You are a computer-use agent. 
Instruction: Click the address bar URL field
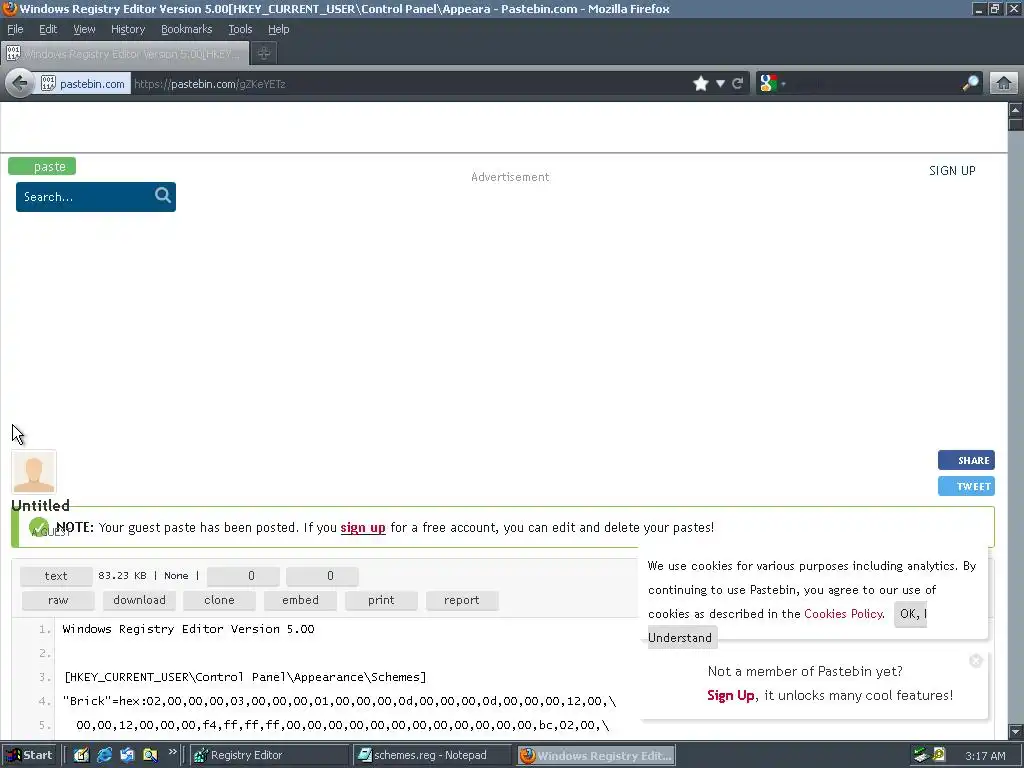tap(410, 84)
